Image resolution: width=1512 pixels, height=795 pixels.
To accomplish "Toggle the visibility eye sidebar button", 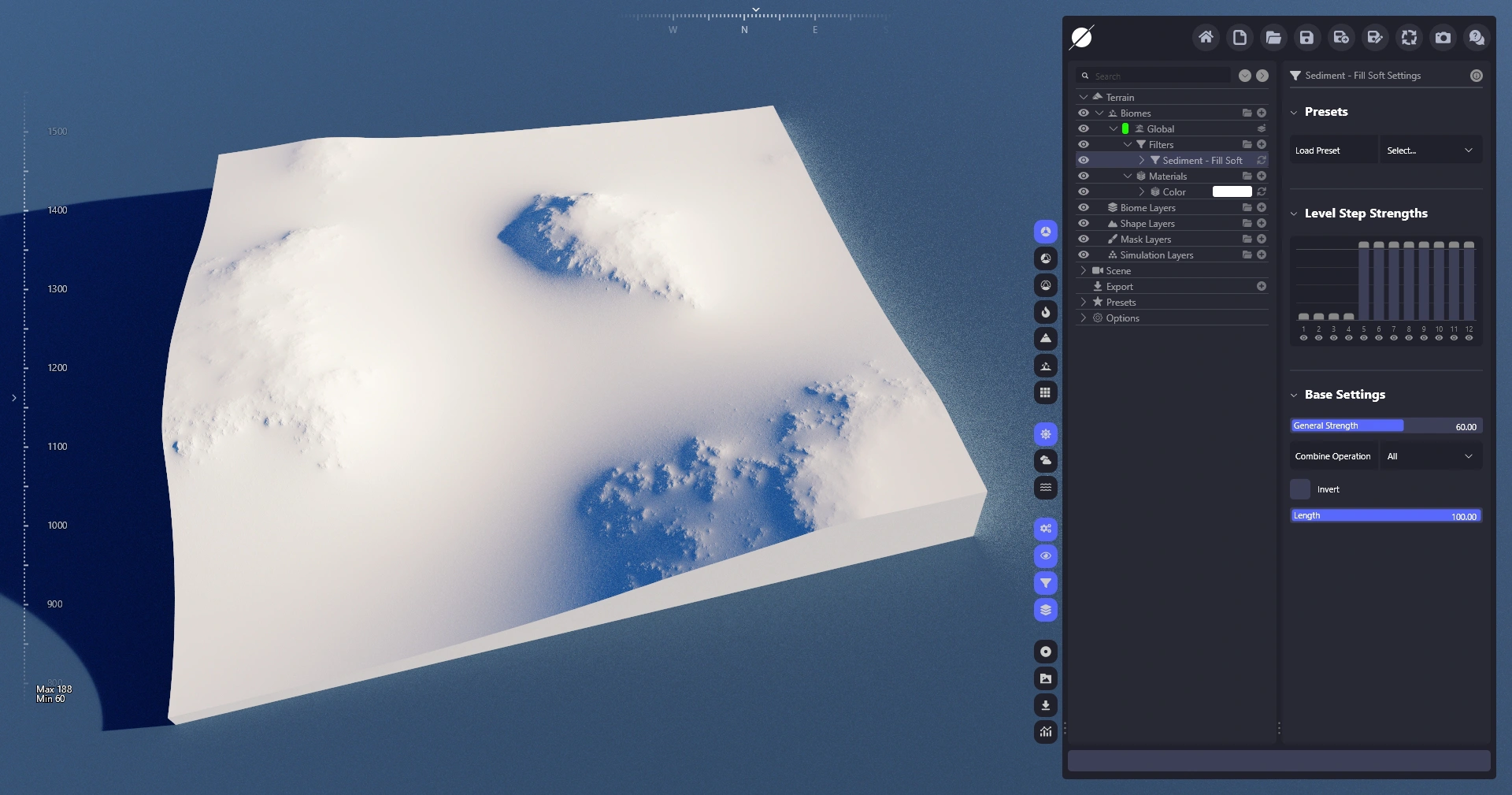I will [1046, 556].
